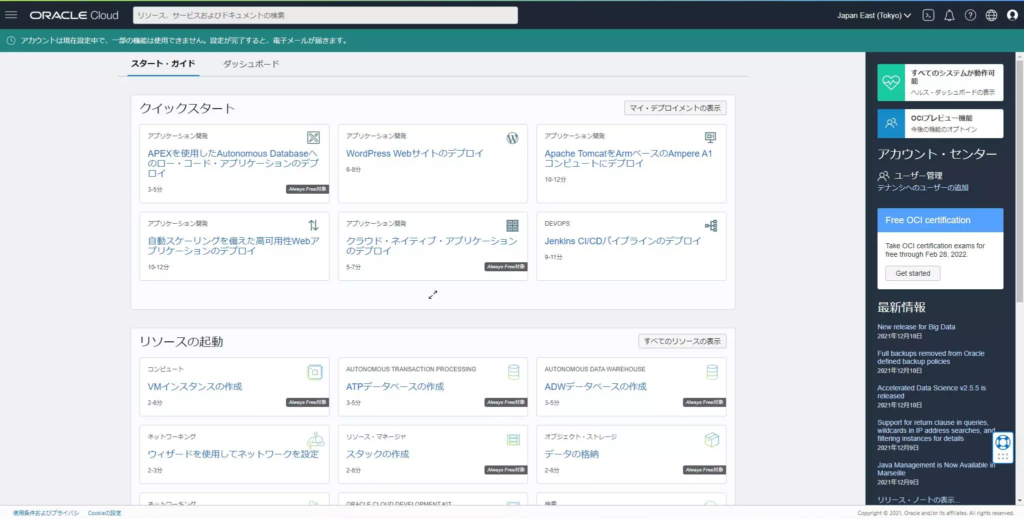Open the user profile avatar
1024x519 pixels.
[x=1012, y=16]
